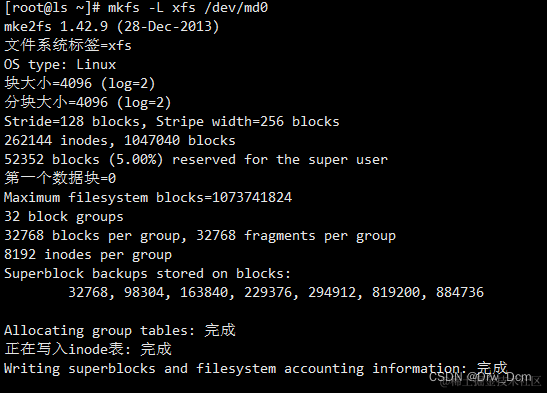Click the 块大小=4096 line

tap(80, 84)
